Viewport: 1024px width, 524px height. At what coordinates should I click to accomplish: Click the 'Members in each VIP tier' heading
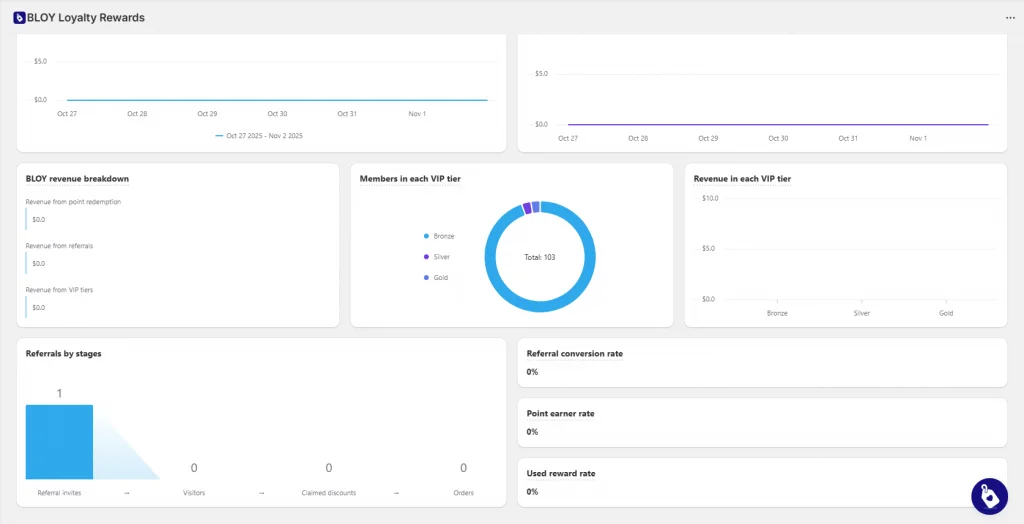[x=410, y=178]
